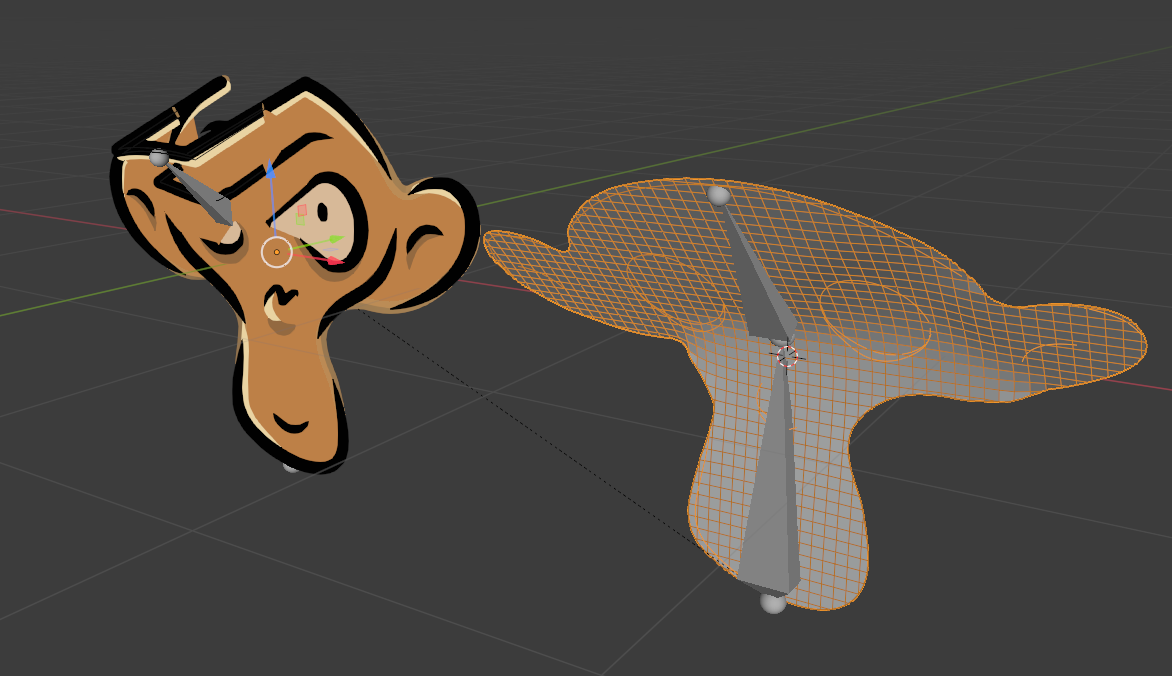Select the long lower bone in wireframe monkey

coord(772,479)
